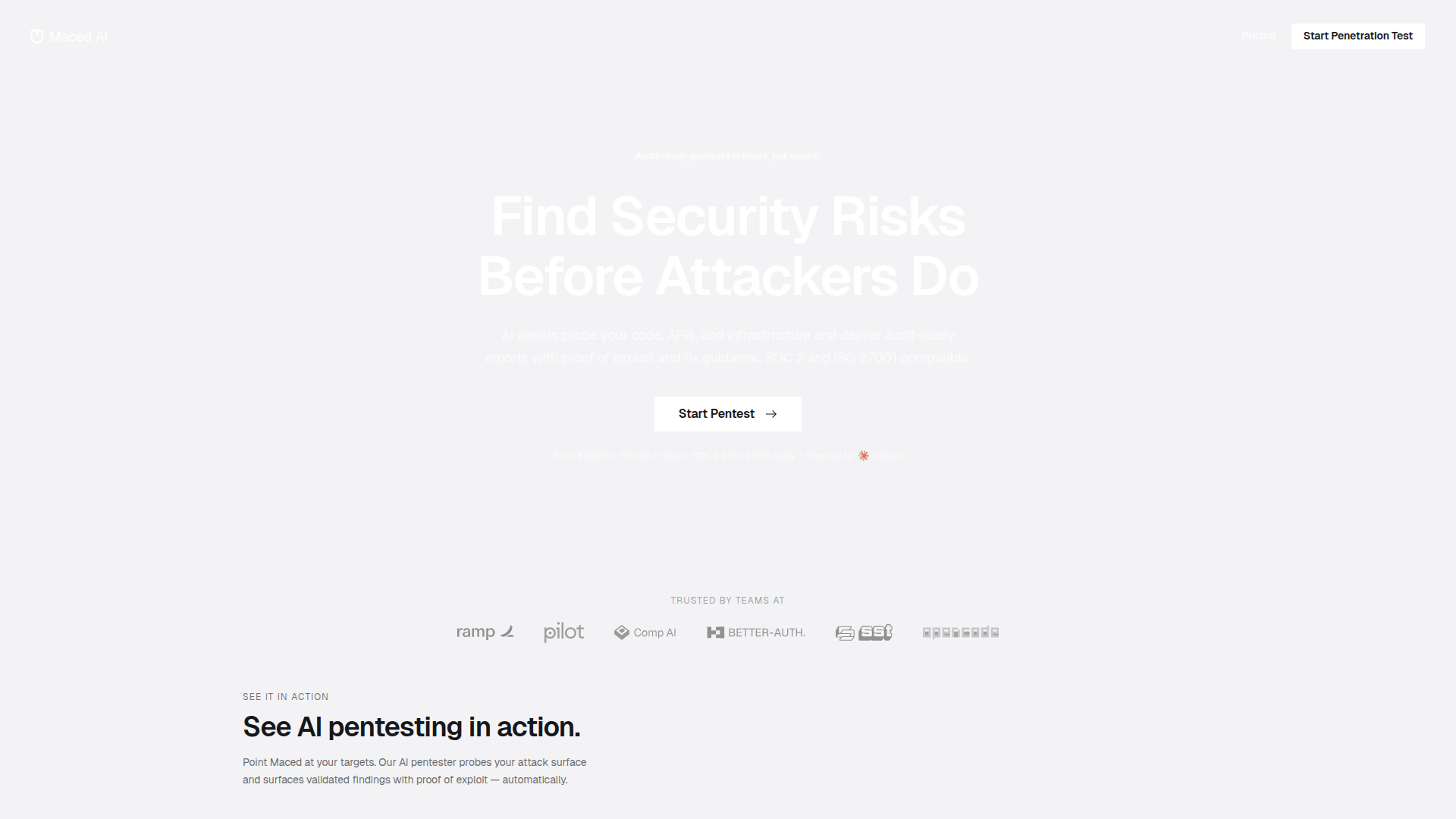Click the opencode pixel logo
This screenshot has height=819, width=1456.
click(x=960, y=632)
